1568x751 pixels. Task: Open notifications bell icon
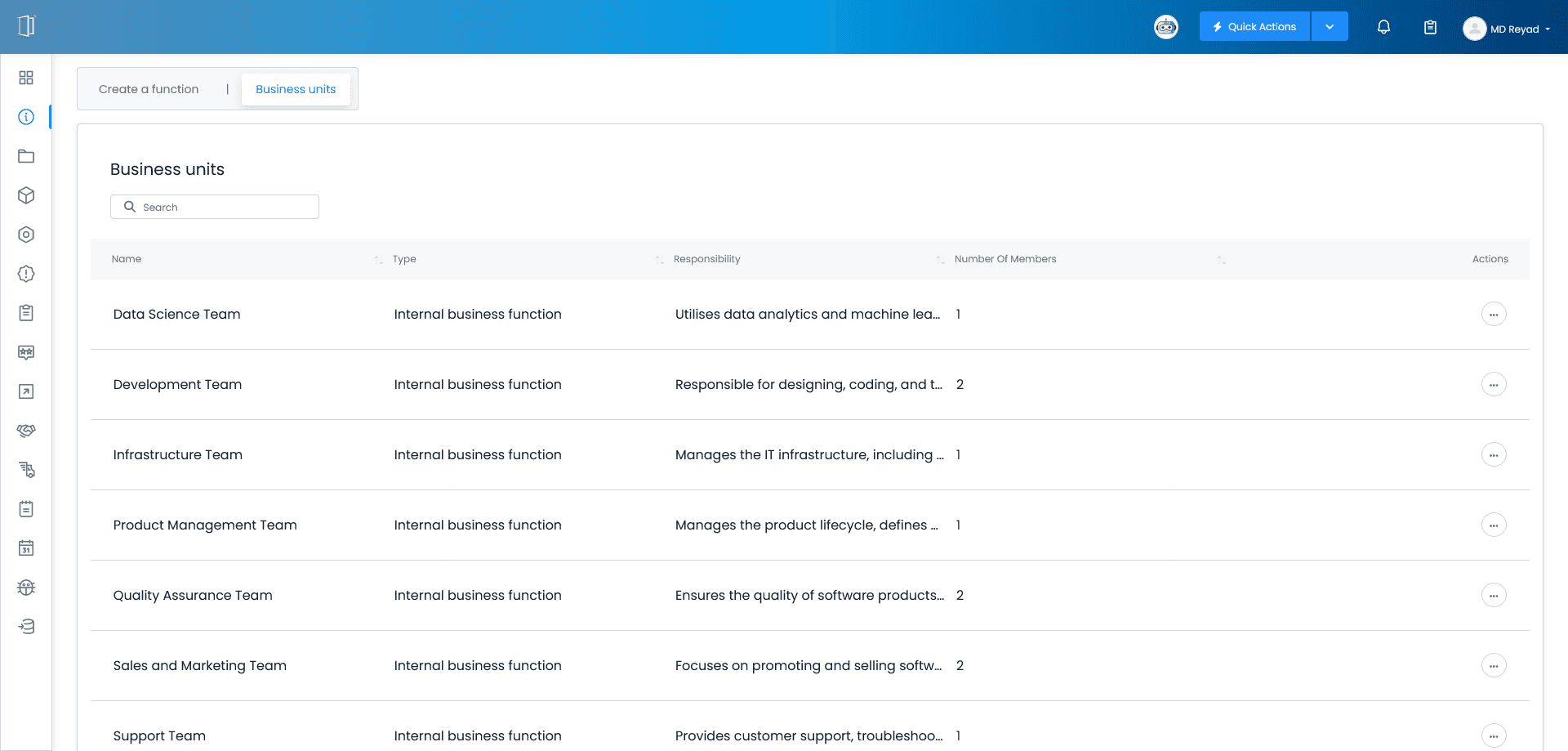pos(1383,27)
